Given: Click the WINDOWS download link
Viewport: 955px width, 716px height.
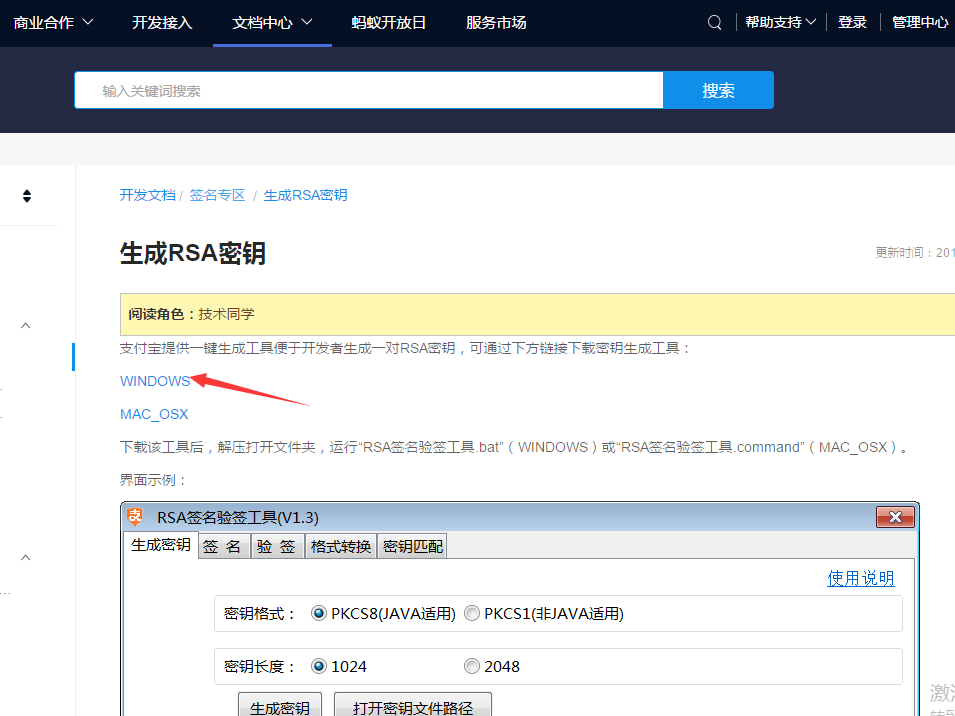Looking at the screenshot, I should 154,381.
